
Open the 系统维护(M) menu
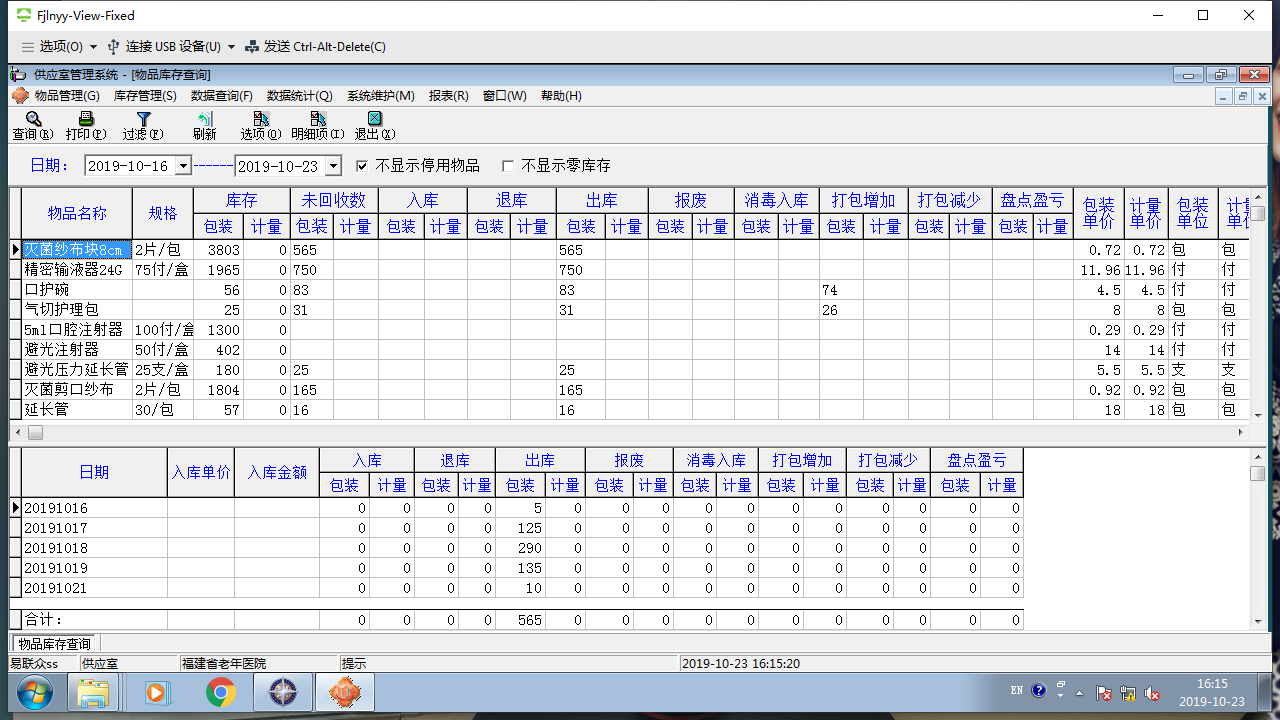381,96
